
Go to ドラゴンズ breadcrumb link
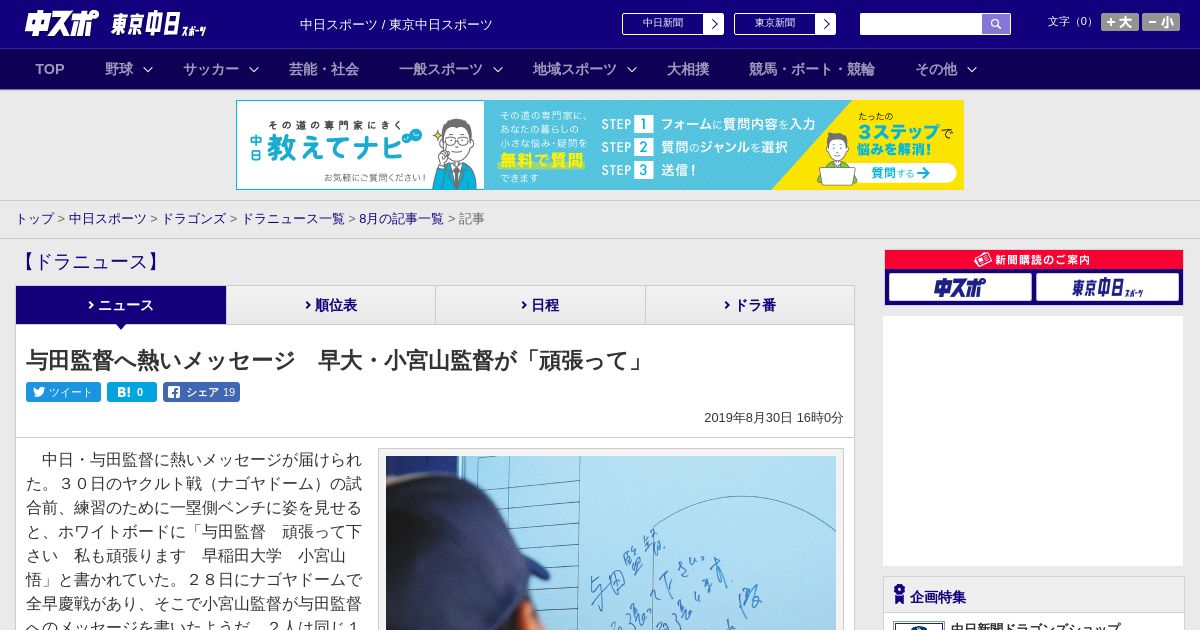[193, 218]
